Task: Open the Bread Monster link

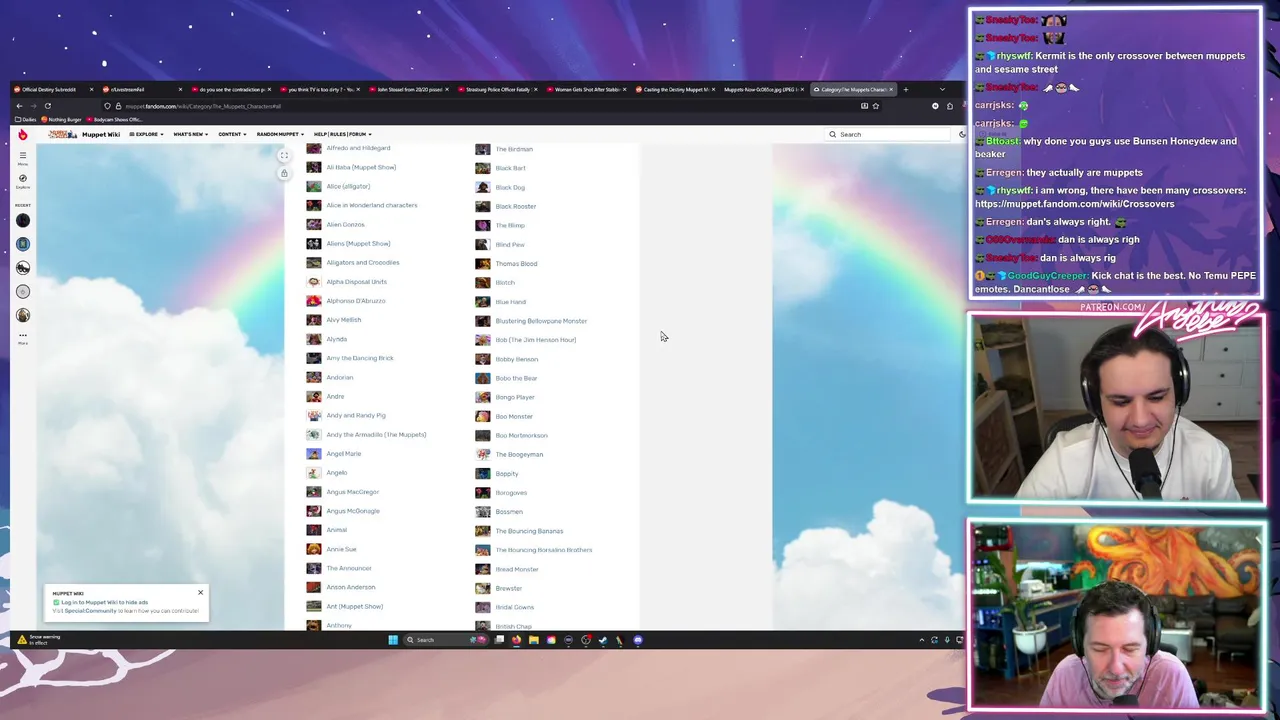Action: point(516,569)
